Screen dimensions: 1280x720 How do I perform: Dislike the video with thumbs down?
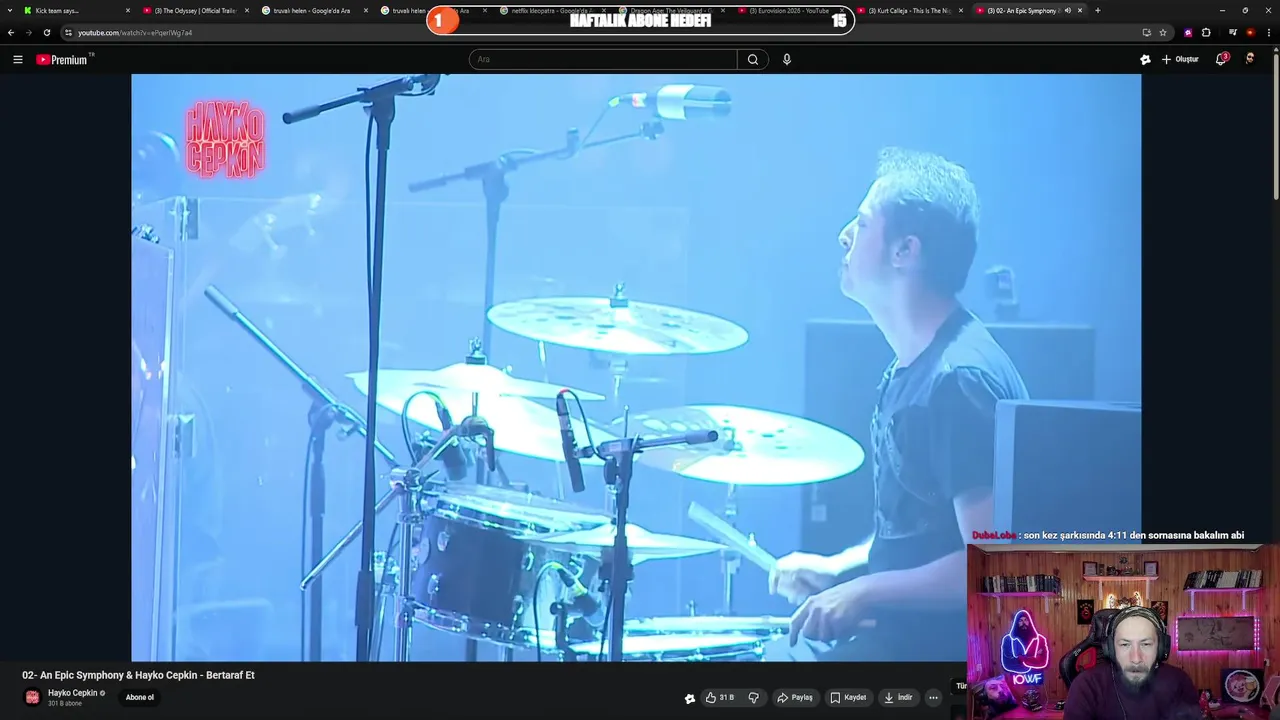(x=754, y=698)
